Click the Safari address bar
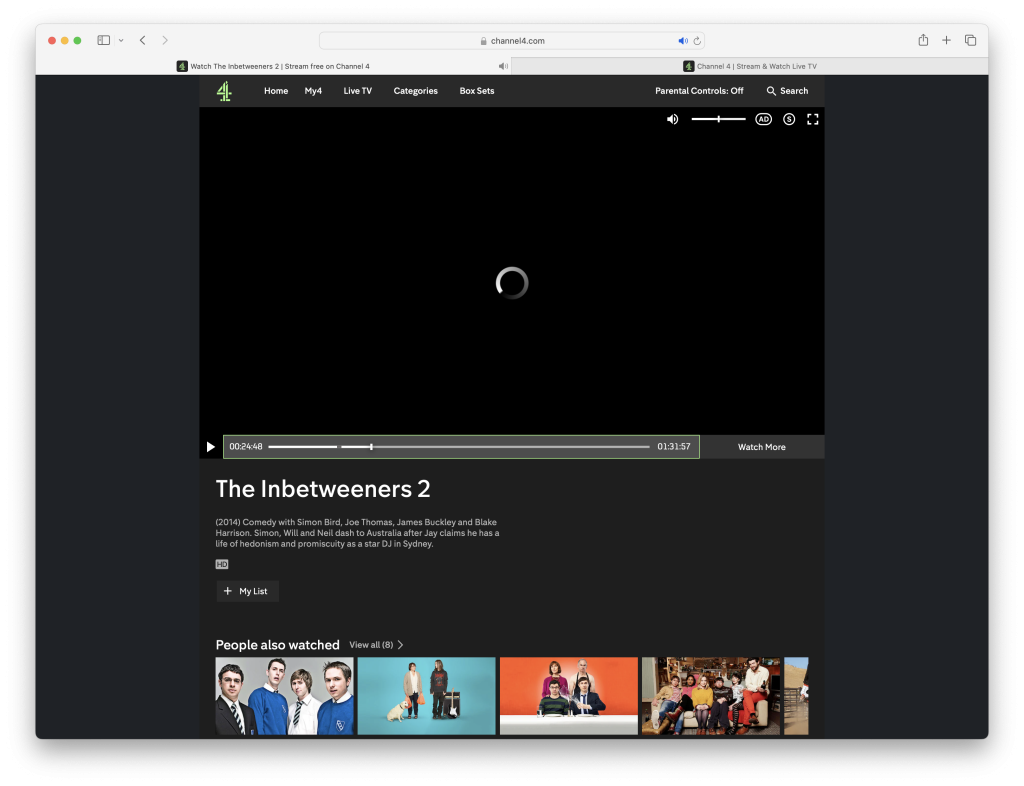The image size is (1024, 786). pos(511,40)
